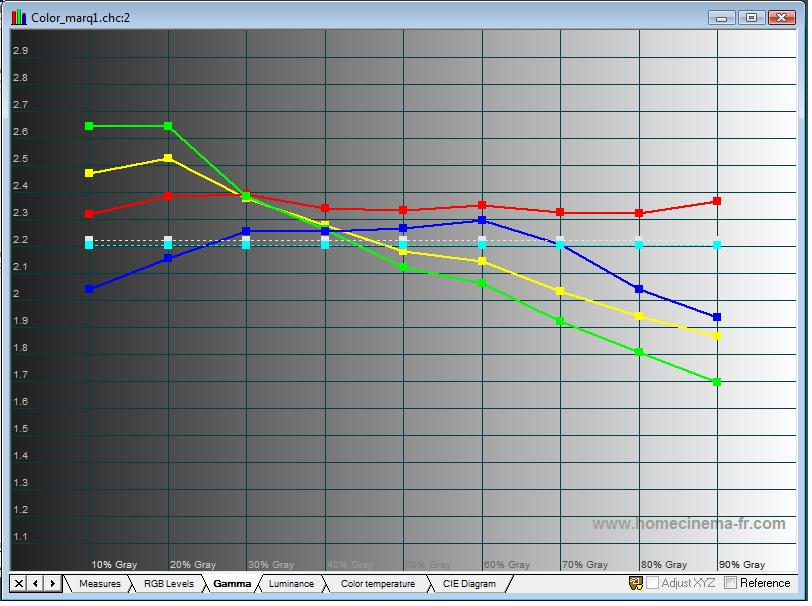Click the 70% Gray axis label
This screenshot has width=812, height=606.
[585, 565]
